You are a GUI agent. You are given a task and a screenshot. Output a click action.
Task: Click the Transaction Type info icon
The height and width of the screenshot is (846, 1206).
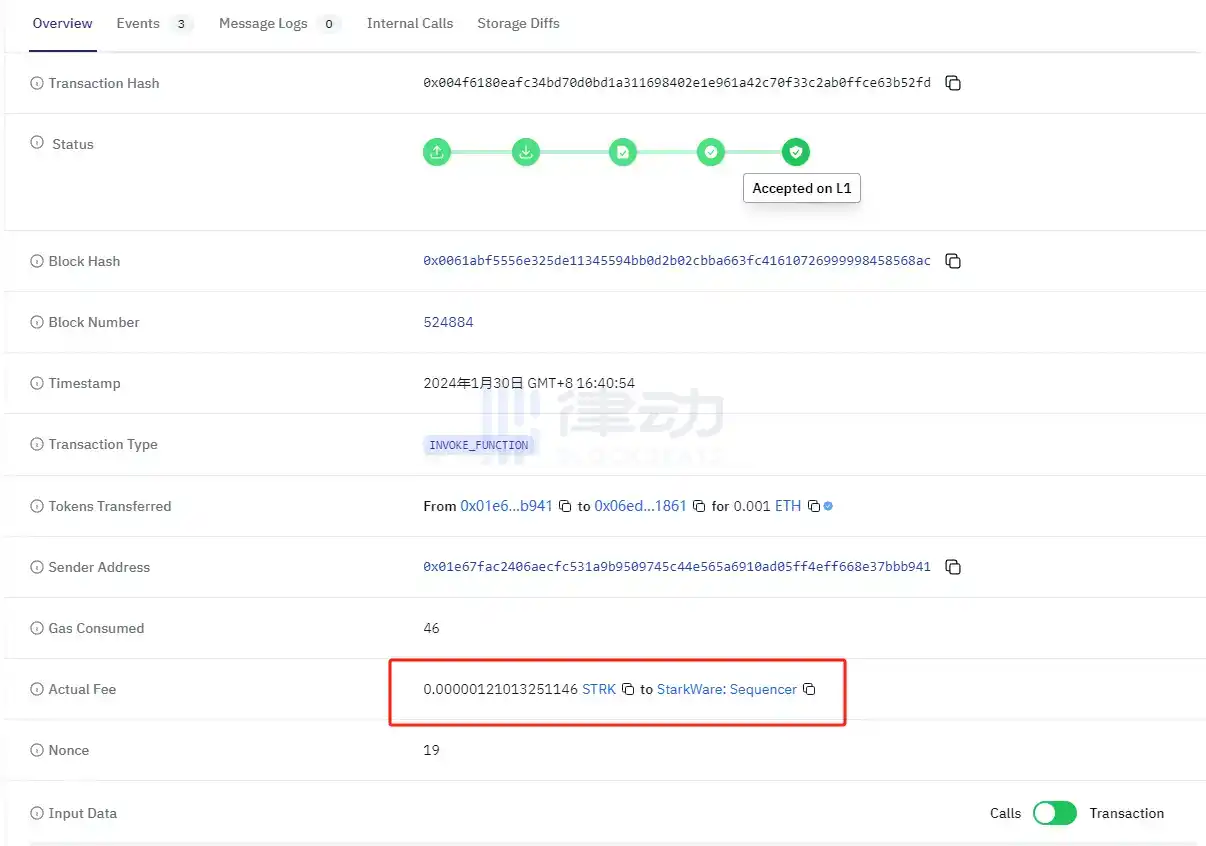pos(38,445)
